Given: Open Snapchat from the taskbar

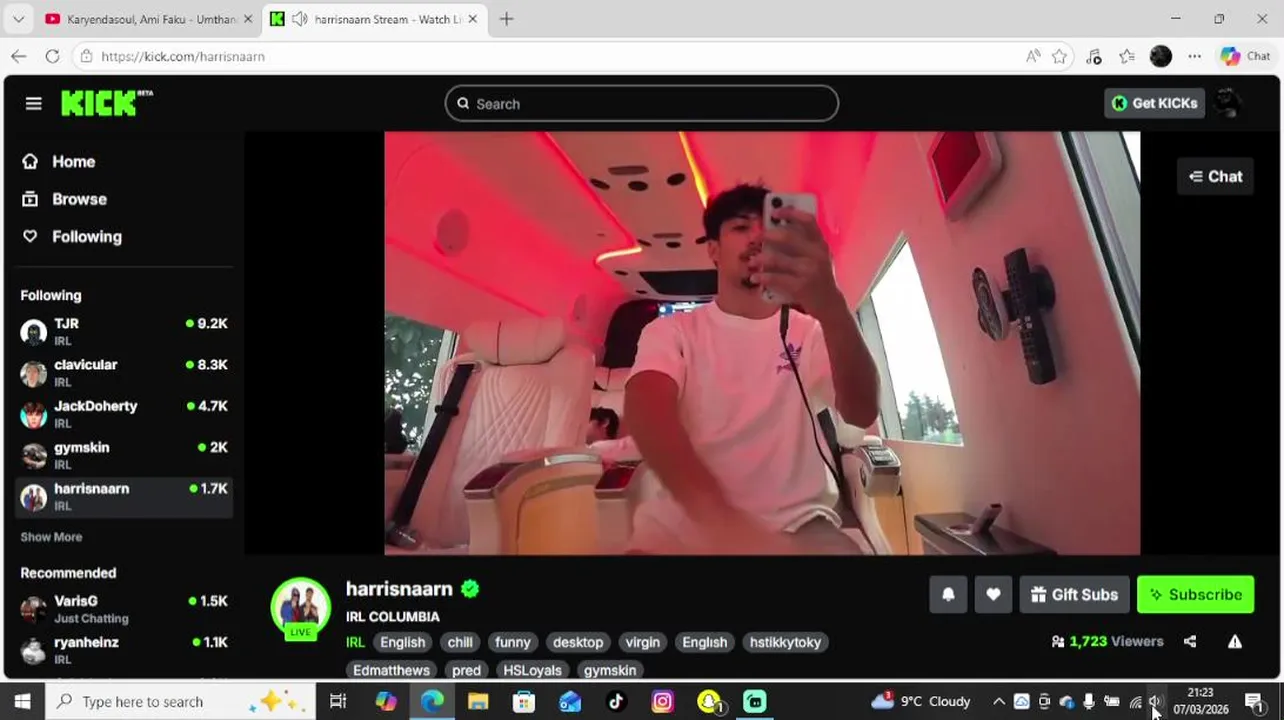Looking at the screenshot, I should (x=709, y=702).
